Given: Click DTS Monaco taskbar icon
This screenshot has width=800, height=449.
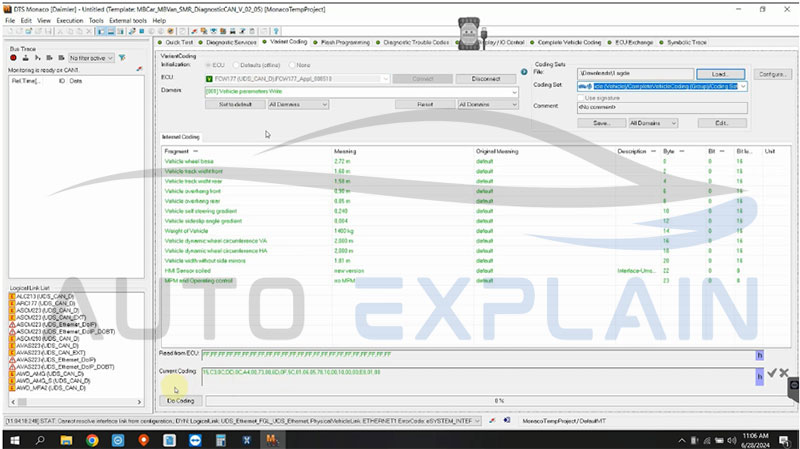Looking at the screenshot, I should pos(272,440).
